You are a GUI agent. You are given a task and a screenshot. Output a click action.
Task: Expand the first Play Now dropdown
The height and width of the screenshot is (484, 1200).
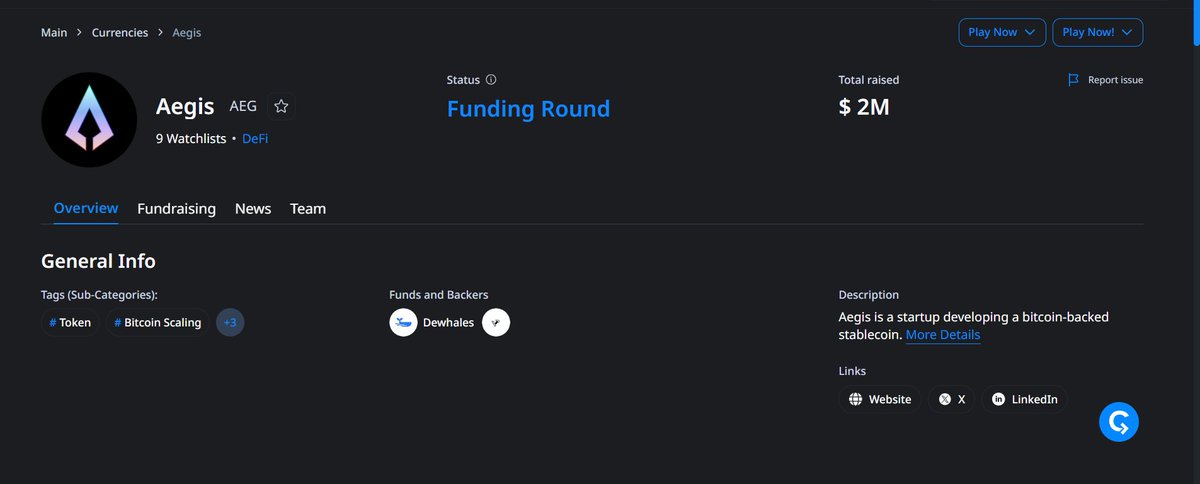pyautogui.click(x=1002, y=32)
